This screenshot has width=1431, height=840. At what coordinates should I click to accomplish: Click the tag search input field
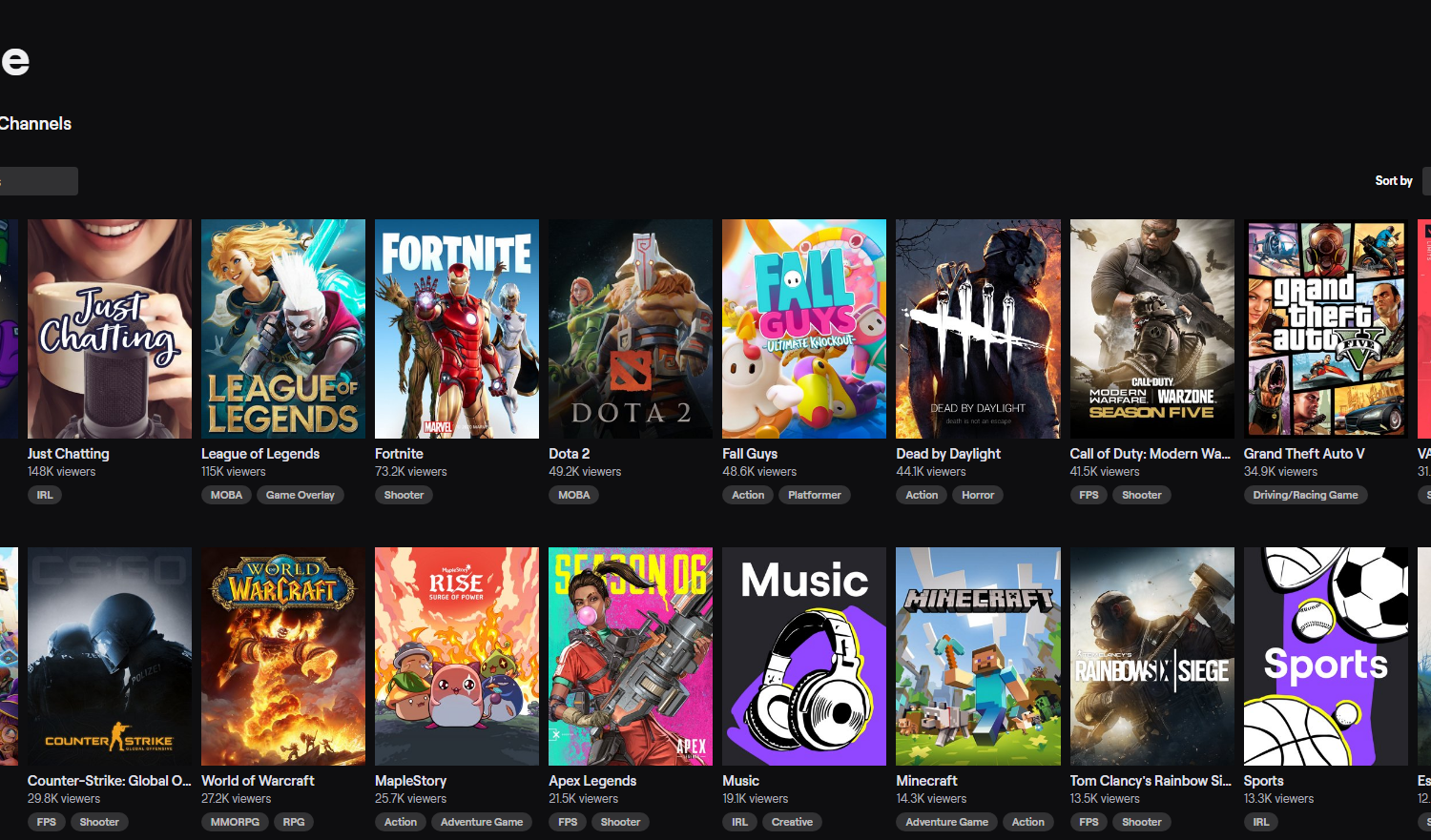coord(38,181)
